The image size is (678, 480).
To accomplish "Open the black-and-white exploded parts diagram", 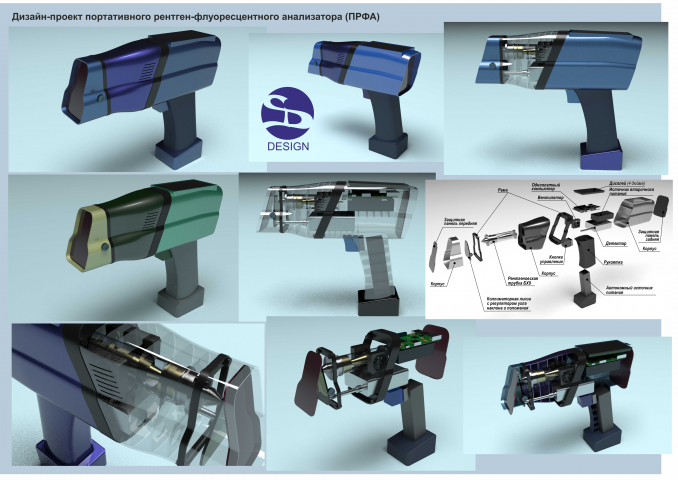I will point(549,249).
